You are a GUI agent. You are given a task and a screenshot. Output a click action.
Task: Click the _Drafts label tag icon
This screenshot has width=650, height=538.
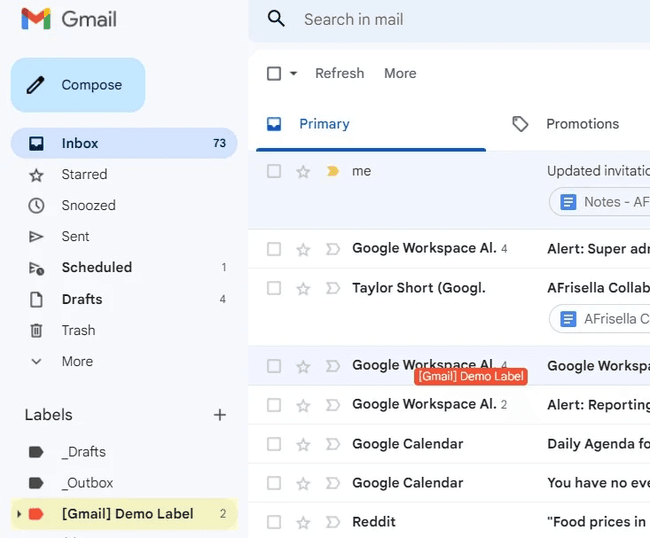click(36, 452)
